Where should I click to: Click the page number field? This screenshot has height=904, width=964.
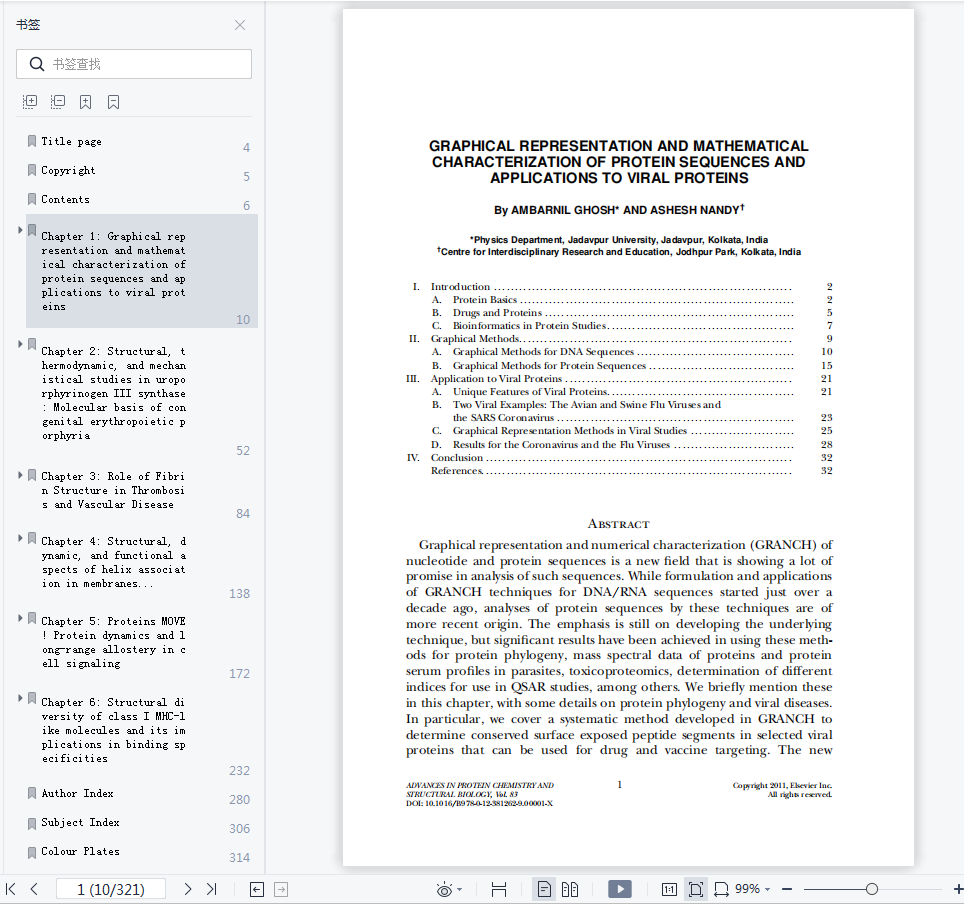coord(111,889)
